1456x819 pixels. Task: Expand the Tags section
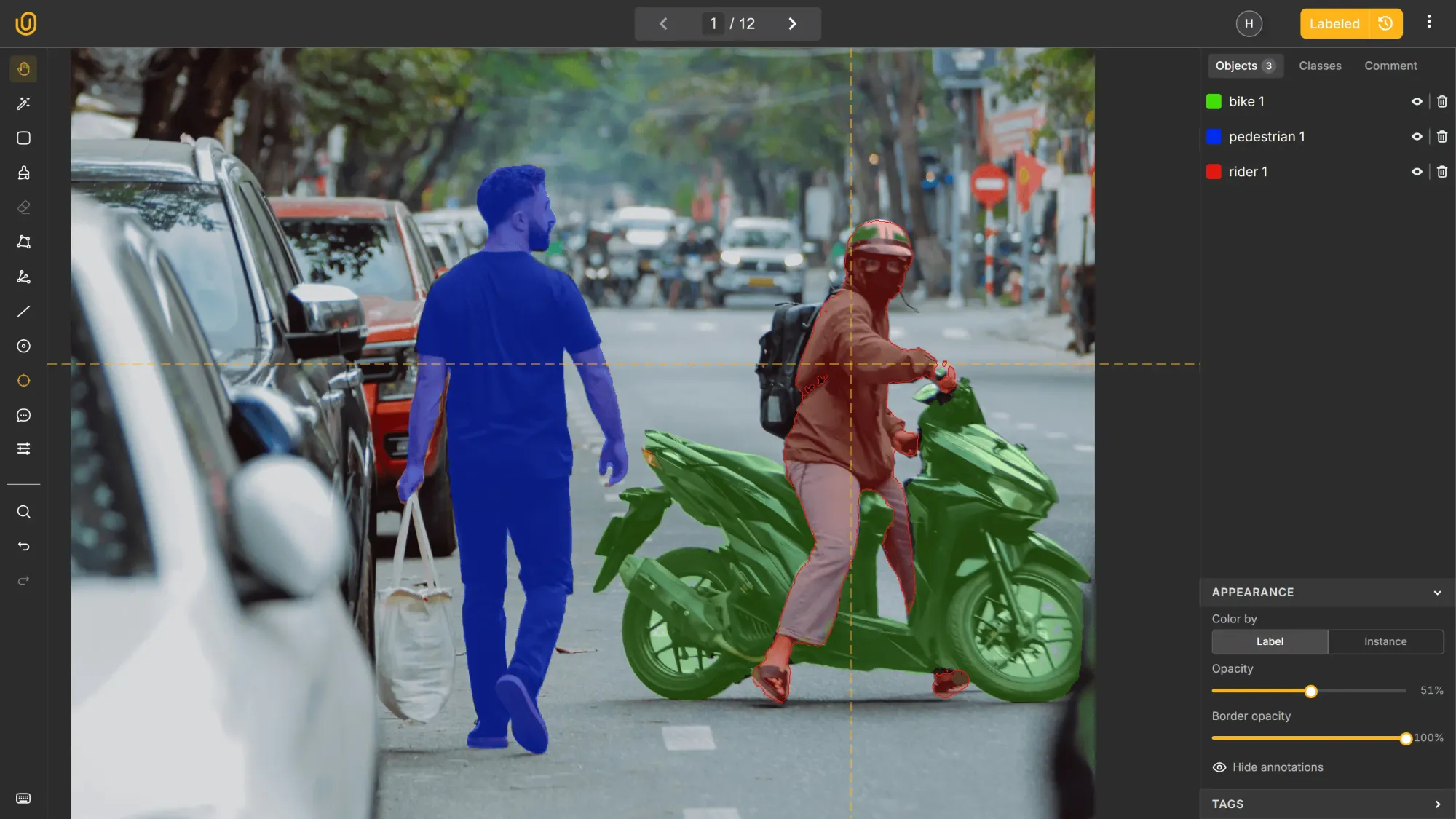[x=1438, y=804]
